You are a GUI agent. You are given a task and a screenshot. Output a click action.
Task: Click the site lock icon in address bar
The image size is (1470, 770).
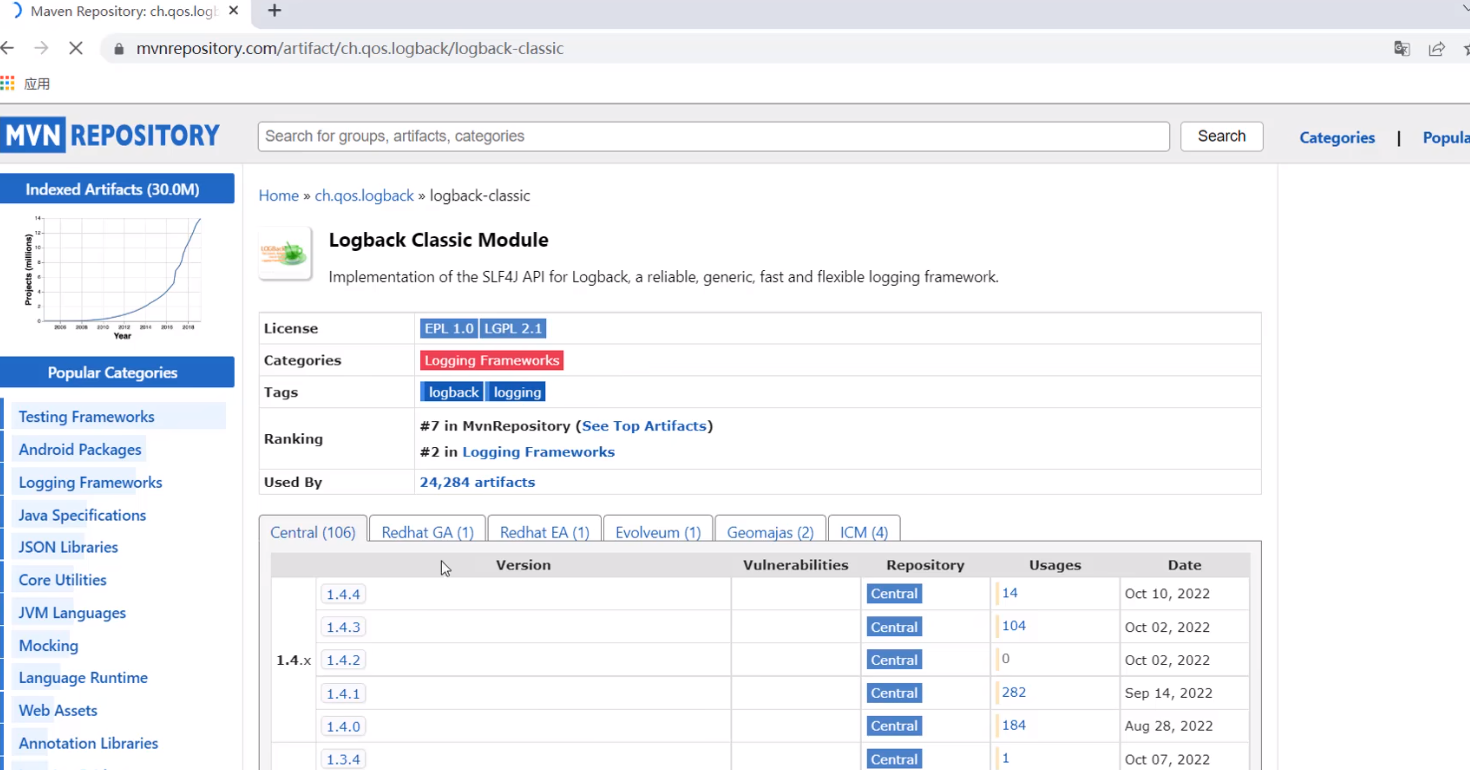coord(119,48)
